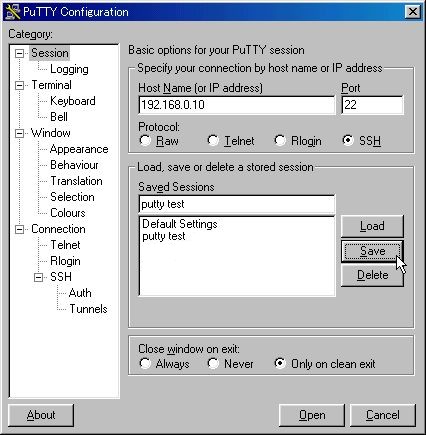Collapse the Session tree node
The width and height of the screenshot is (426, 435).
coord(20,53)
